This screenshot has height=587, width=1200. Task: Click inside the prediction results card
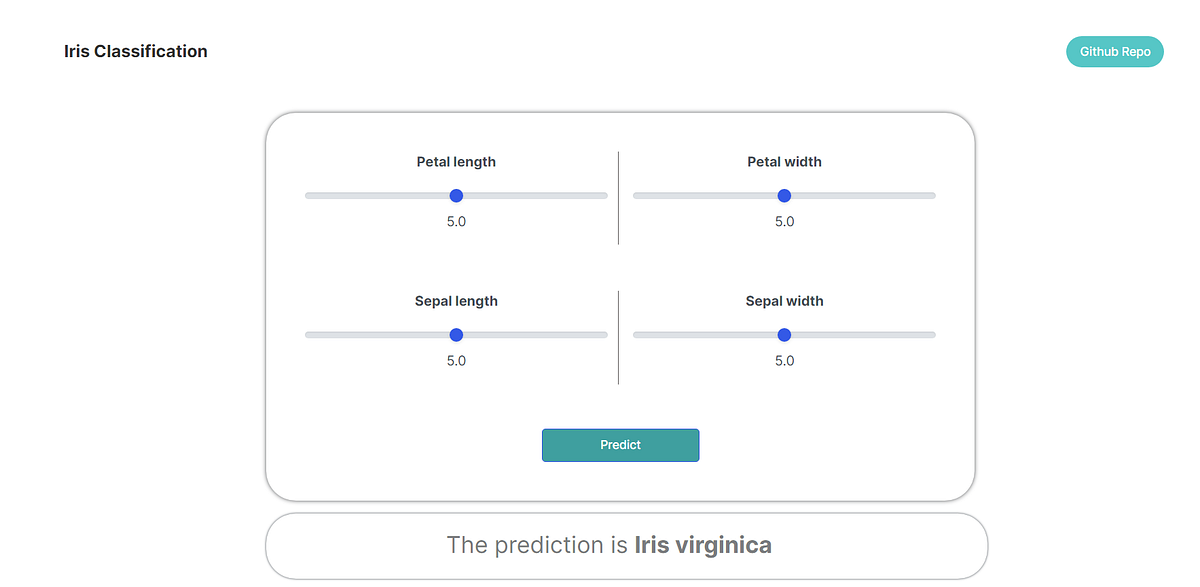pos(626,546)
